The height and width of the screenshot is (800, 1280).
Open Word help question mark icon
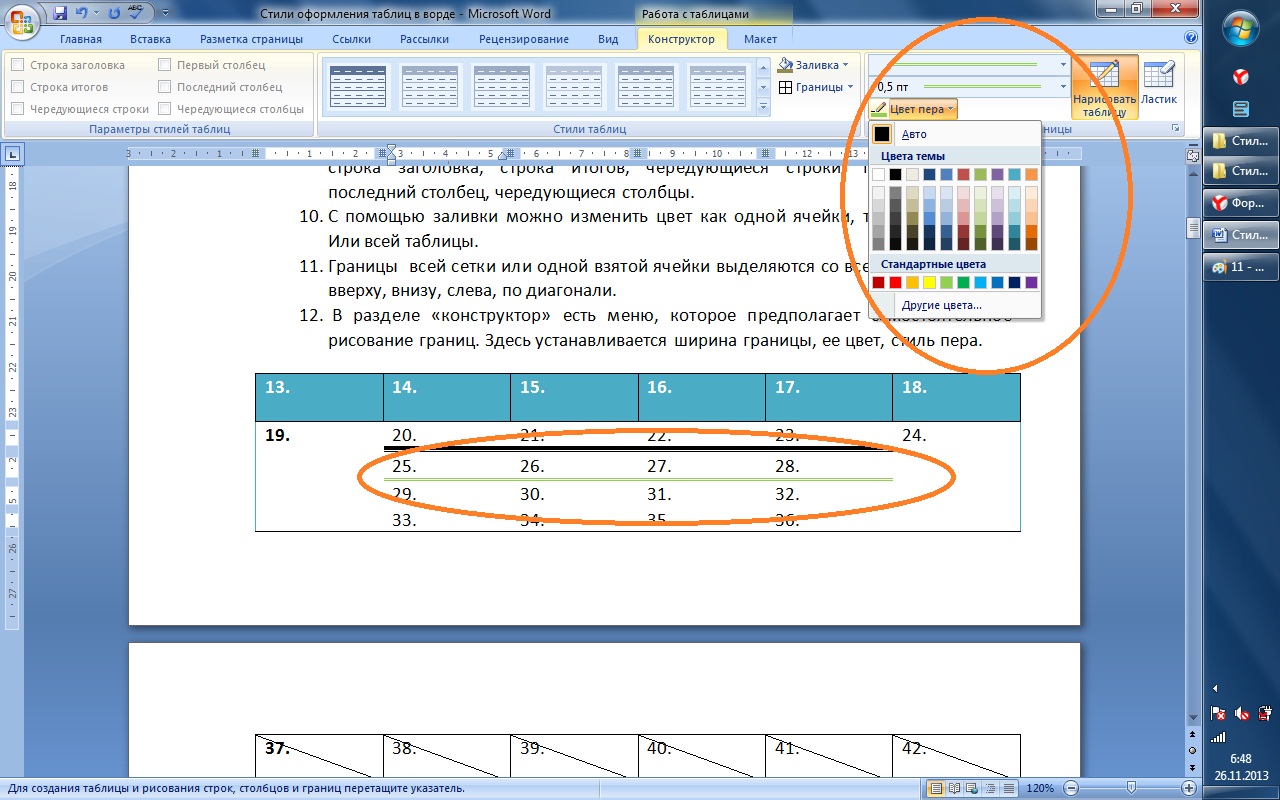(x=1191, y=38)
